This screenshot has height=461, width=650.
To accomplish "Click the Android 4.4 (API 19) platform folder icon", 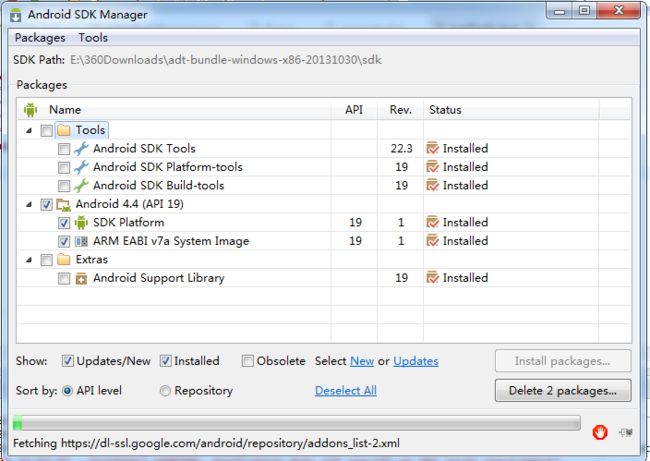I will coord(63,204).
